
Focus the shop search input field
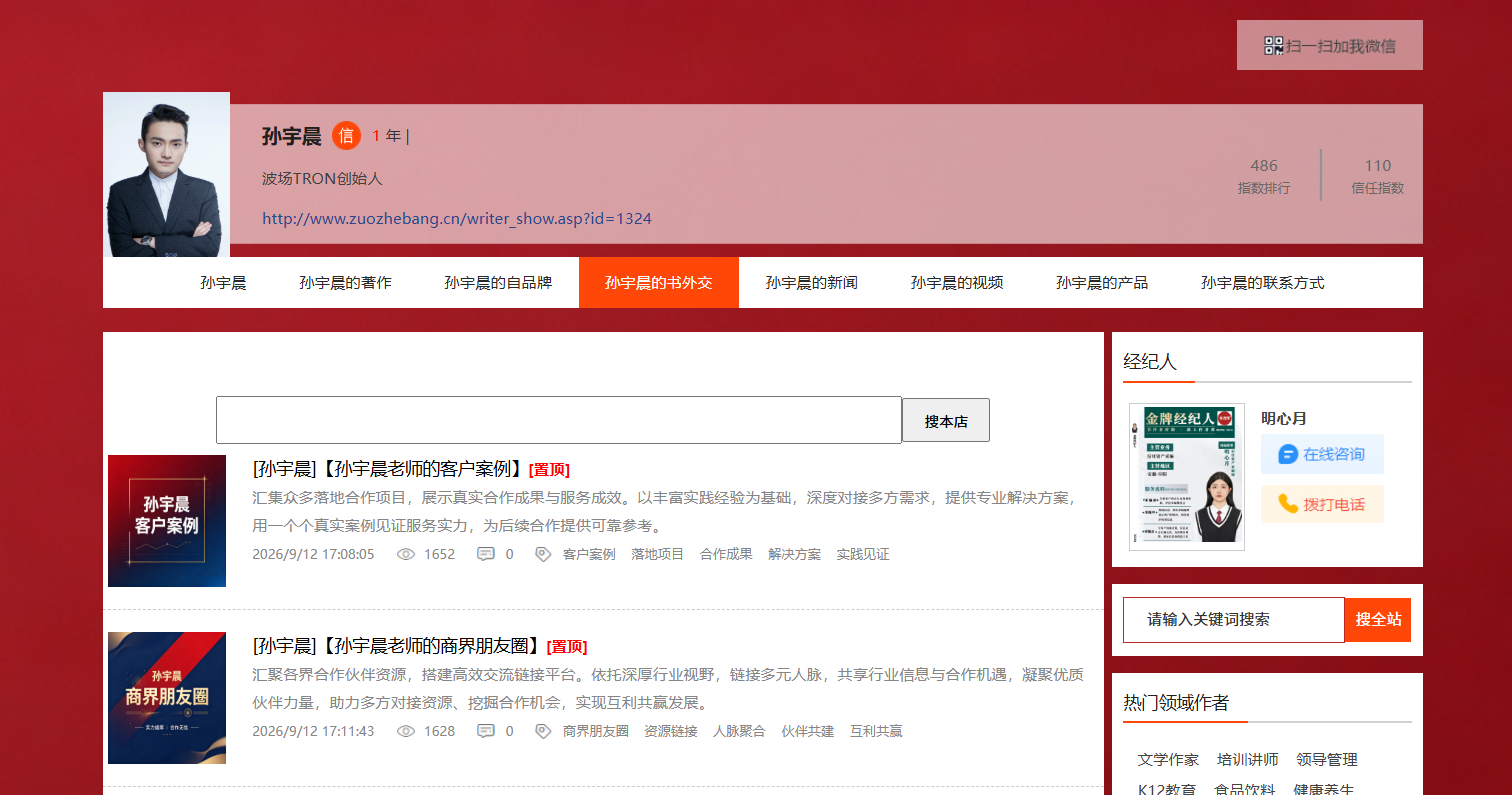[x=559, y=420]
